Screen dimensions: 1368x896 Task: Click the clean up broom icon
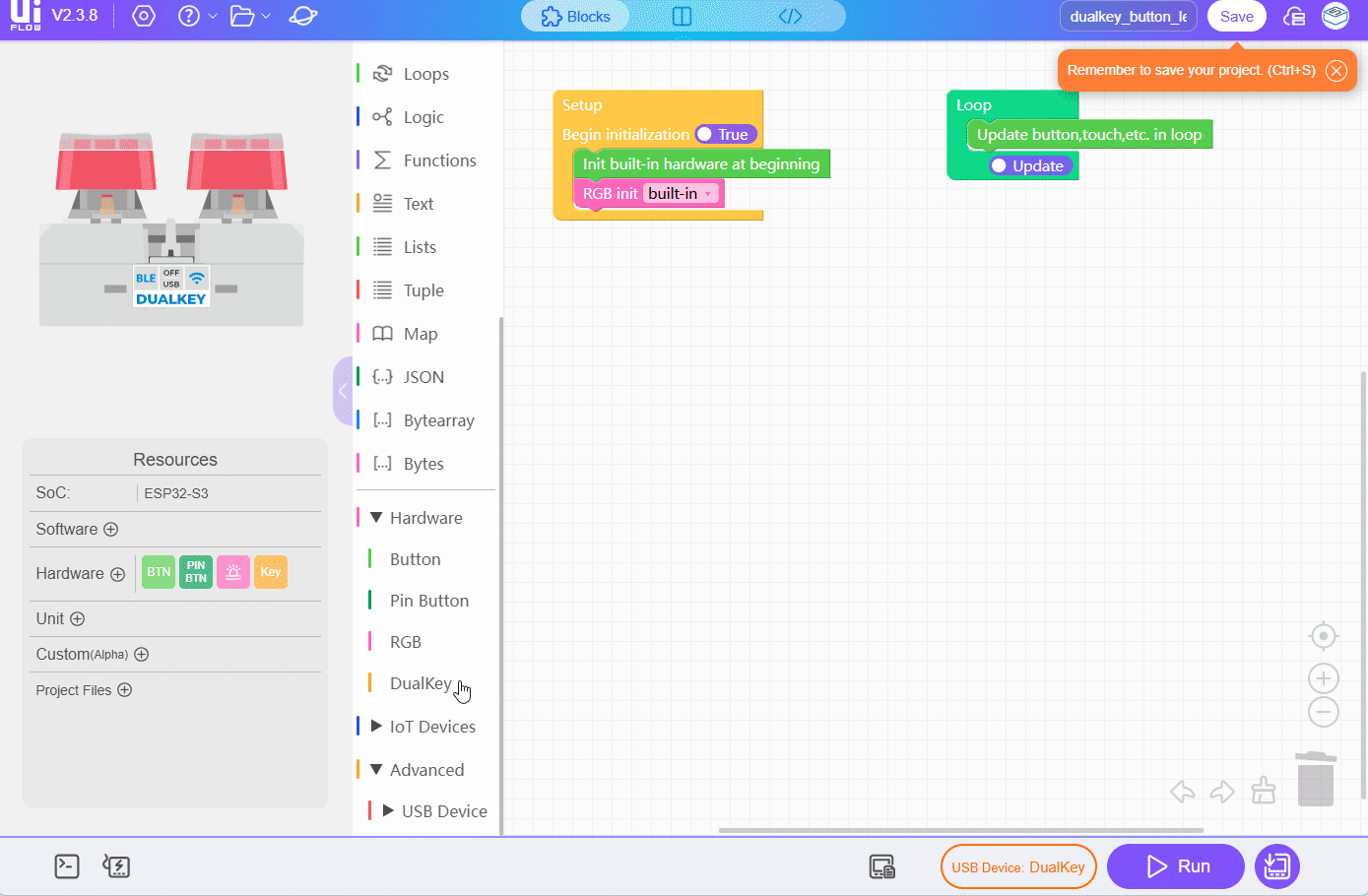pyautogui.click(x=1263, y=791)
